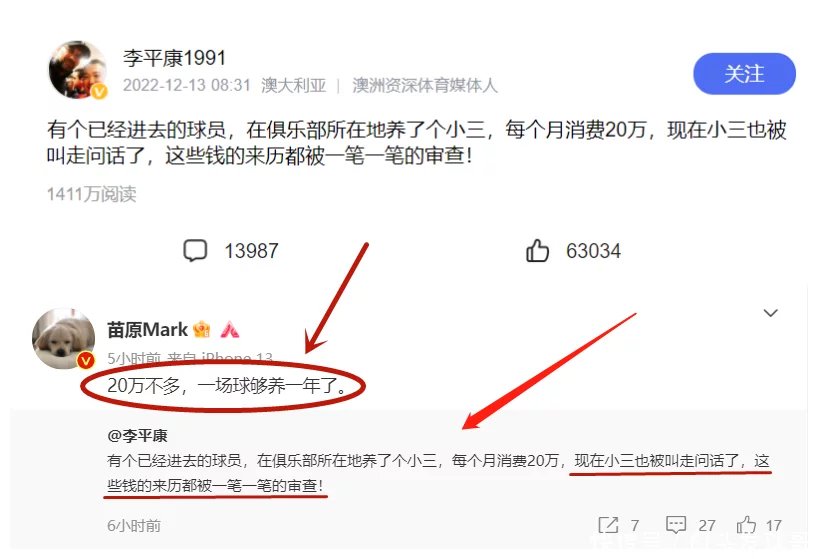818x559 pixels.
Task: Click the red ribbon badge beside 苗原Mark
Action: (x=230, y=330)
